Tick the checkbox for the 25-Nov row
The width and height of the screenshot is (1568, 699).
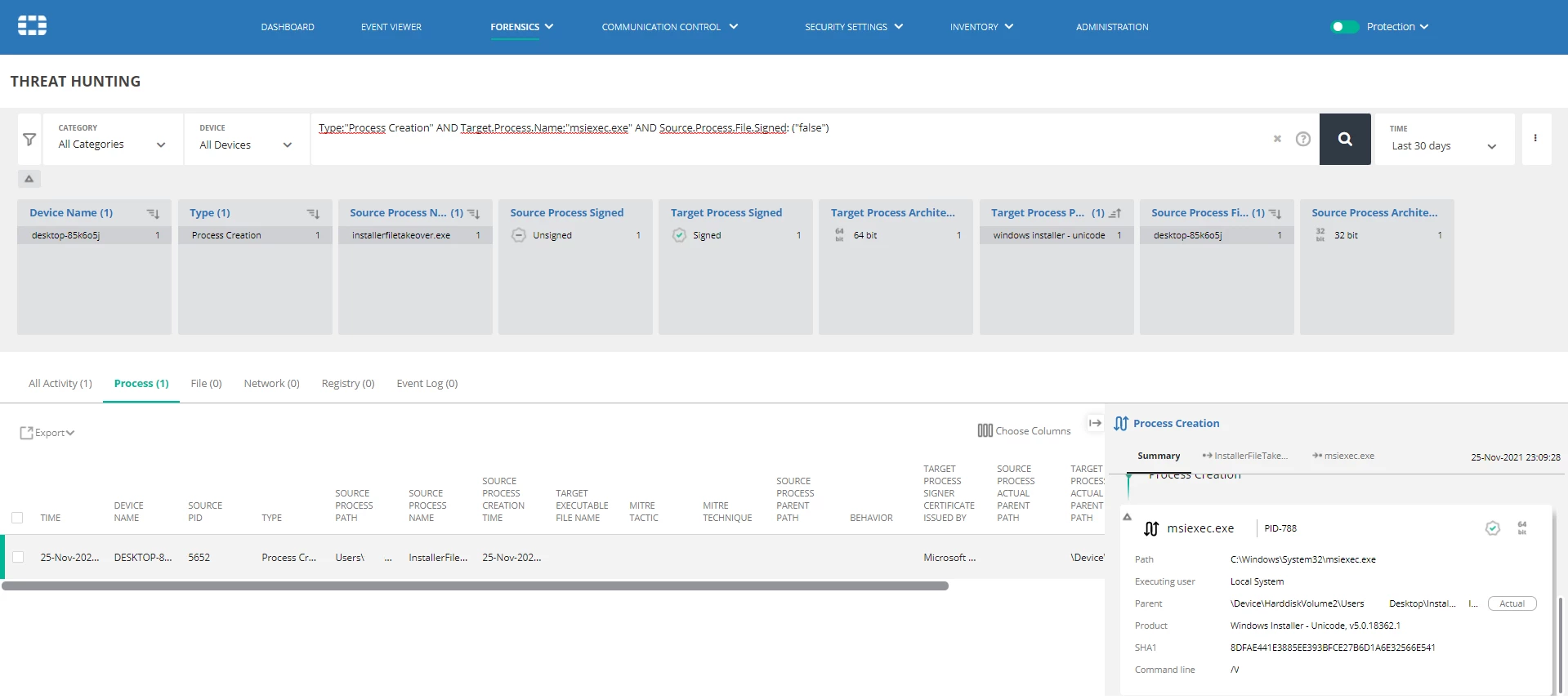click(x=18, y=557)
